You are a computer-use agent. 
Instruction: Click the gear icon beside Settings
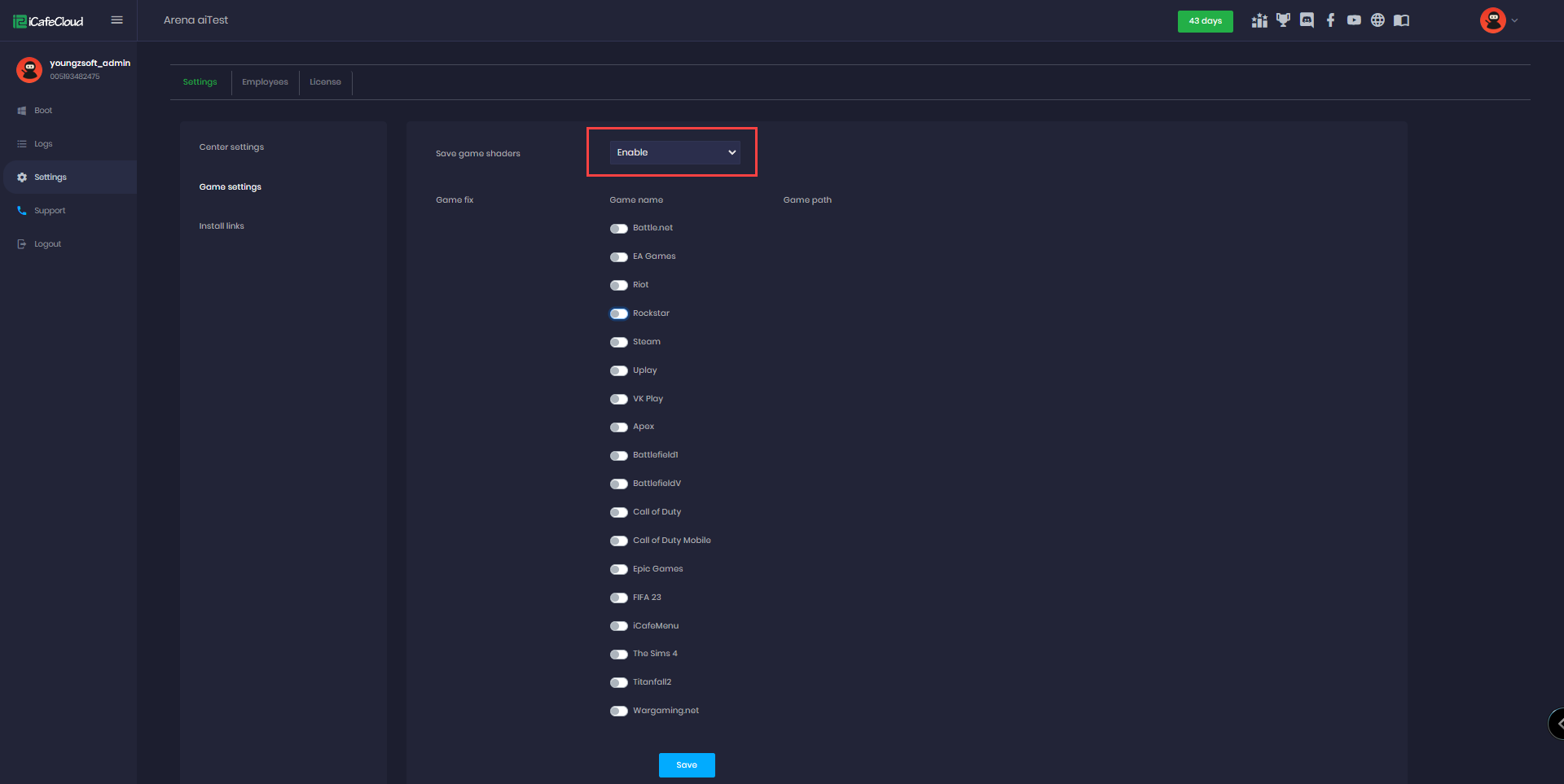pyautogui.click(x=22, y=177)
